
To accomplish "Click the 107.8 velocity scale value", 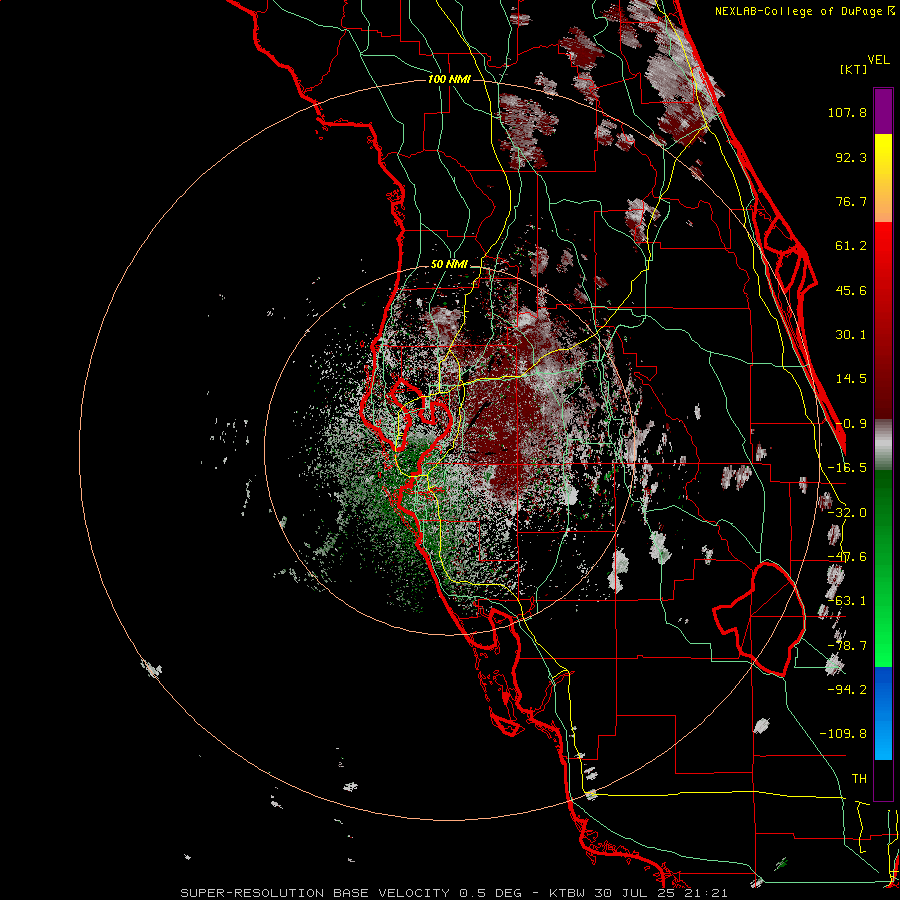I will click(847, 112).
